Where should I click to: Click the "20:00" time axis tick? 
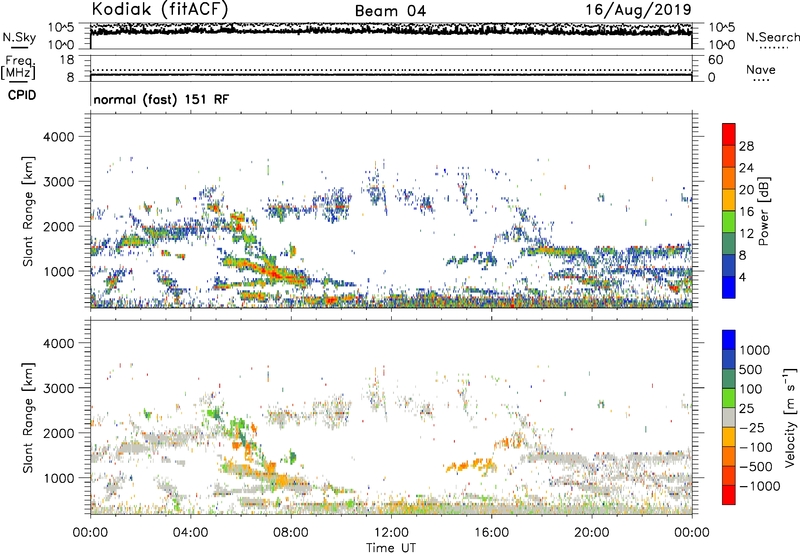[592, 533]
